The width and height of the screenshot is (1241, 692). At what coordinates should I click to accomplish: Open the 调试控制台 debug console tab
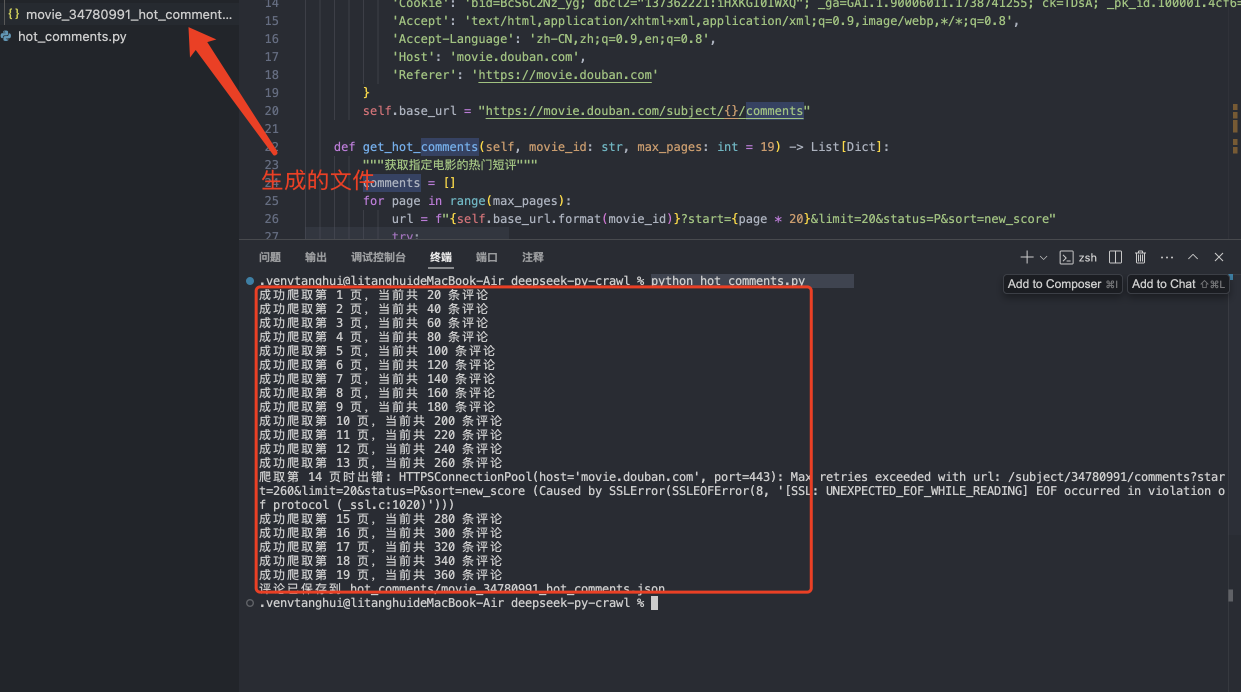pos(378,257)
